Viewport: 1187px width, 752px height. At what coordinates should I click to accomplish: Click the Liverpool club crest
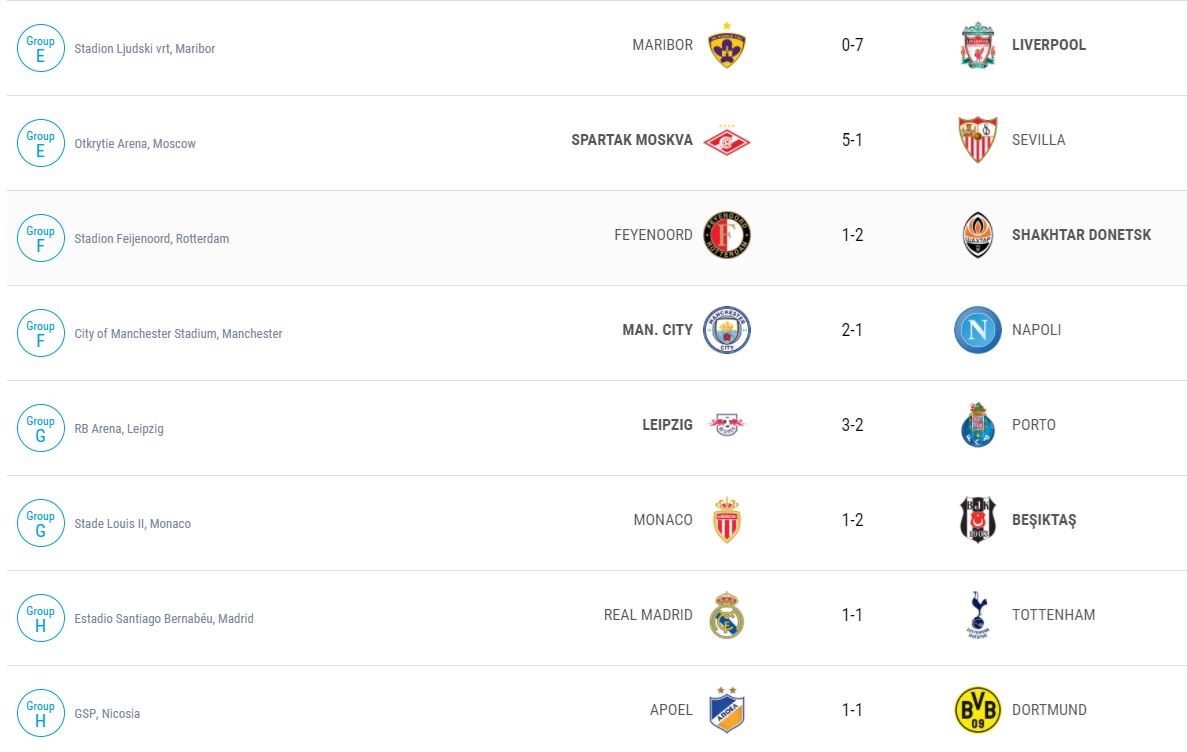[x=977, y=45]
